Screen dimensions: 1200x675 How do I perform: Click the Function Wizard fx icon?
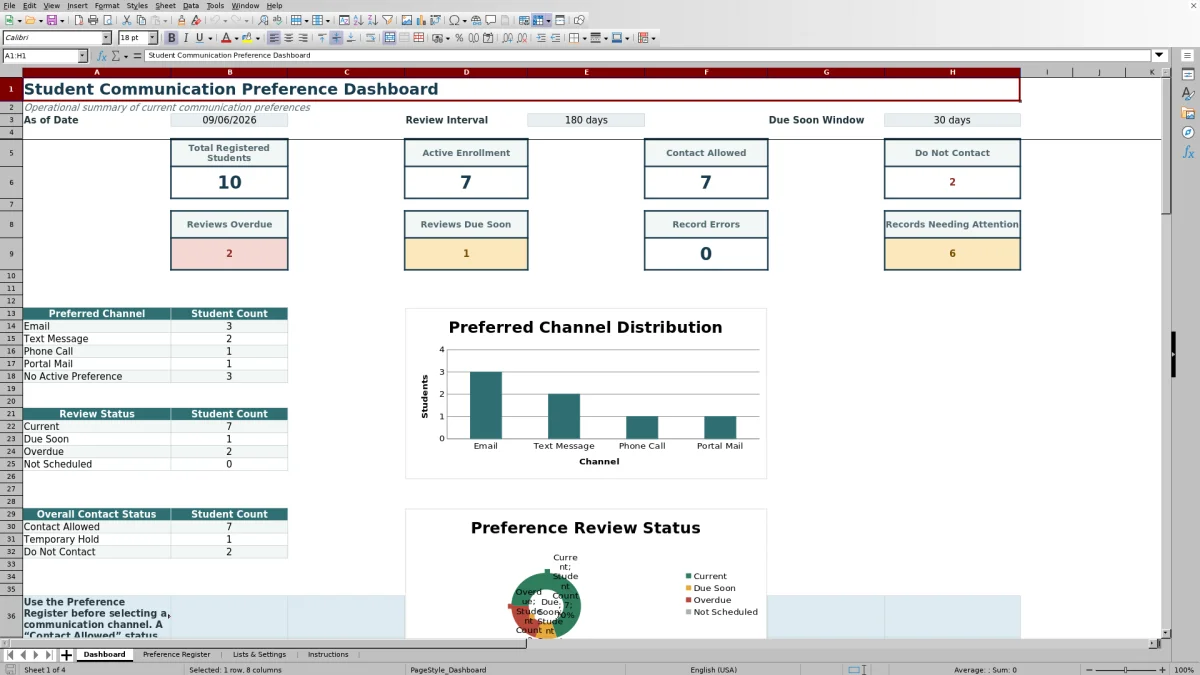102,56
